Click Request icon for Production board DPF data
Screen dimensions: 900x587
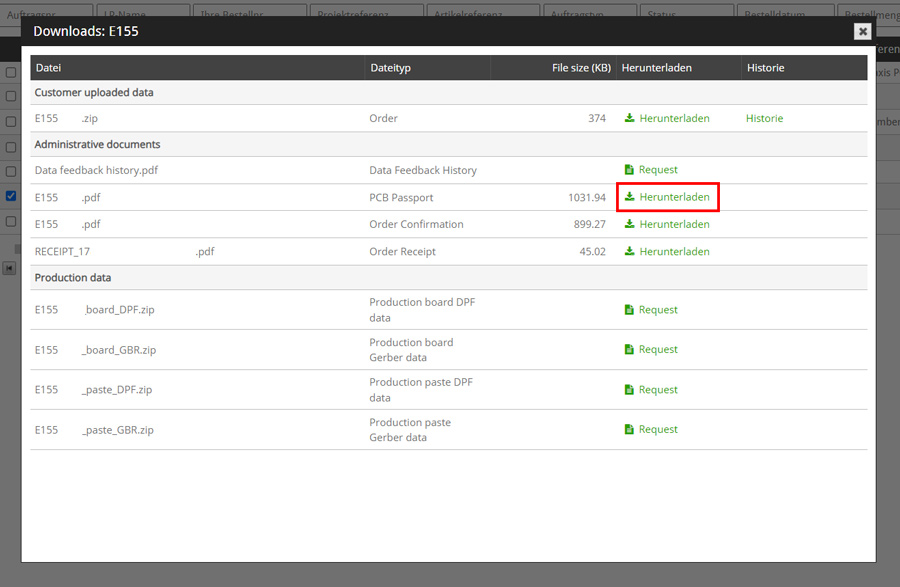pyautogui.click(x=629, y=310)
